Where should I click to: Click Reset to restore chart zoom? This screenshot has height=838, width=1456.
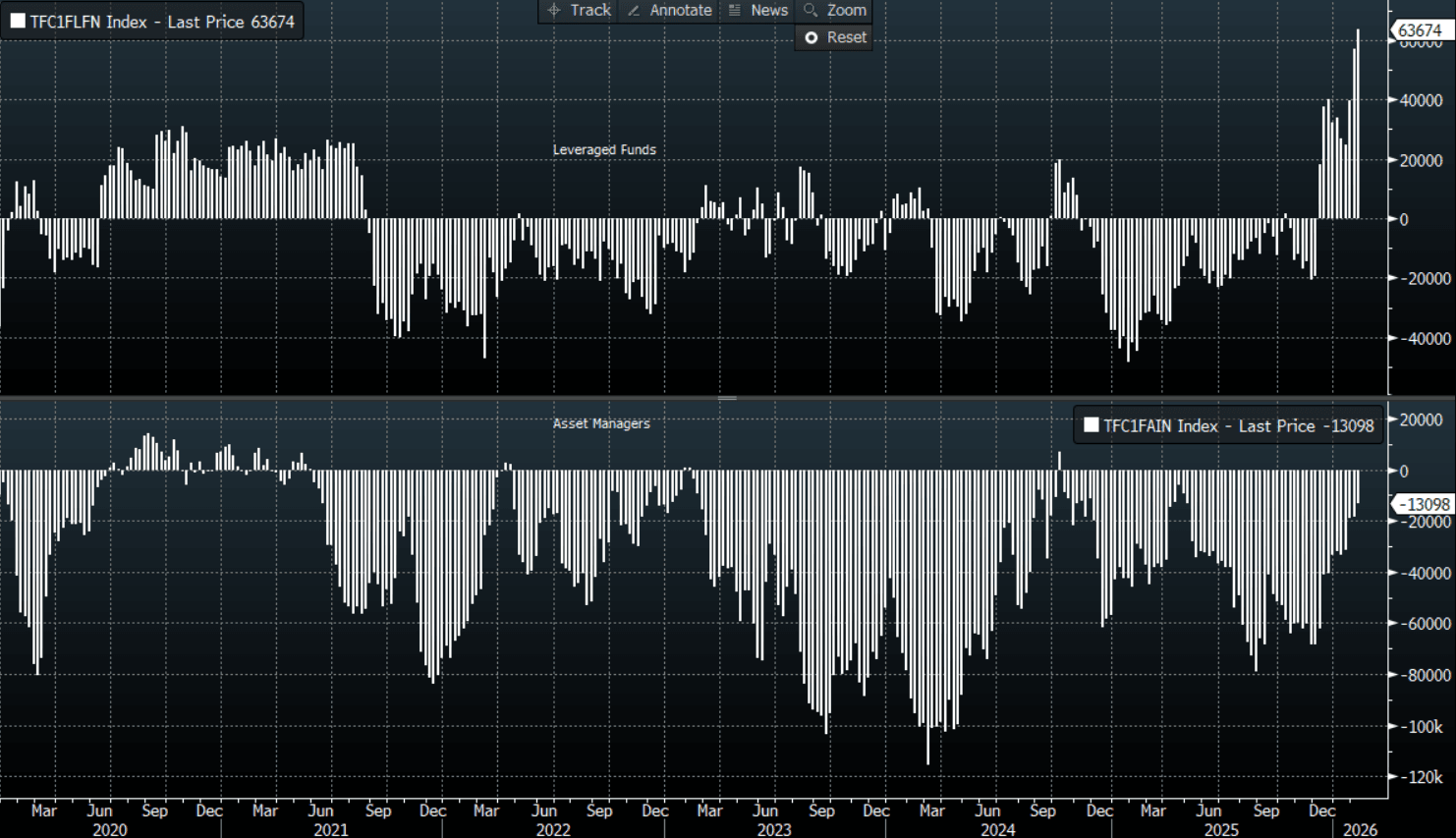pos(835,37)
